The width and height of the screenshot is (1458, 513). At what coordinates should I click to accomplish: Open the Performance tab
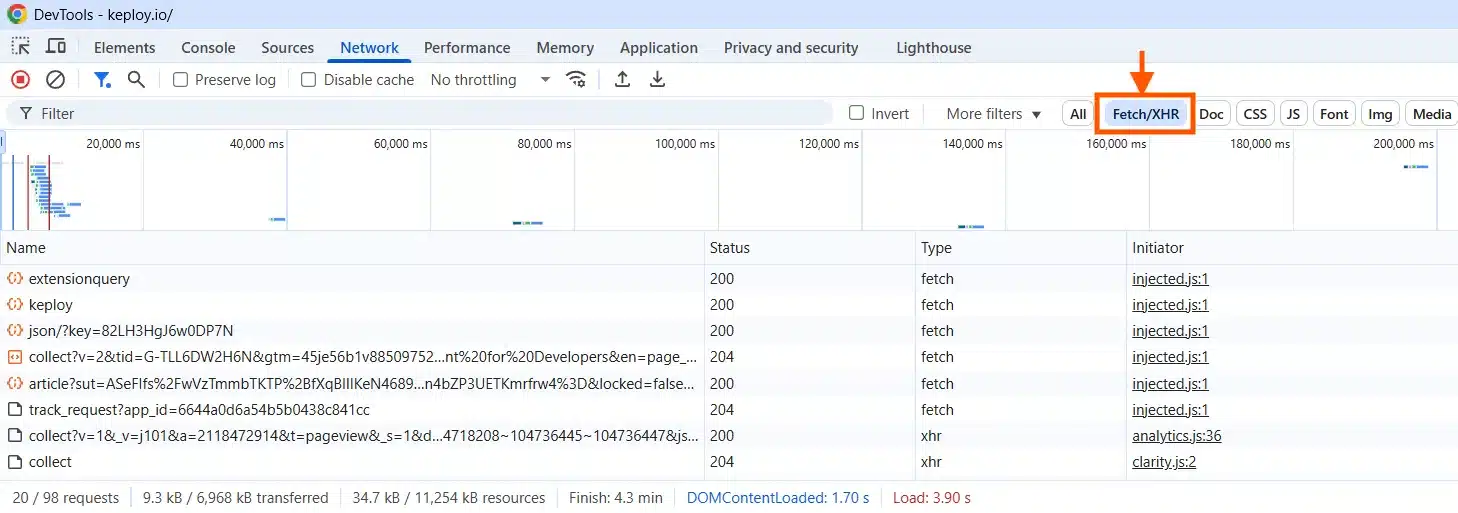coord(467,47)
